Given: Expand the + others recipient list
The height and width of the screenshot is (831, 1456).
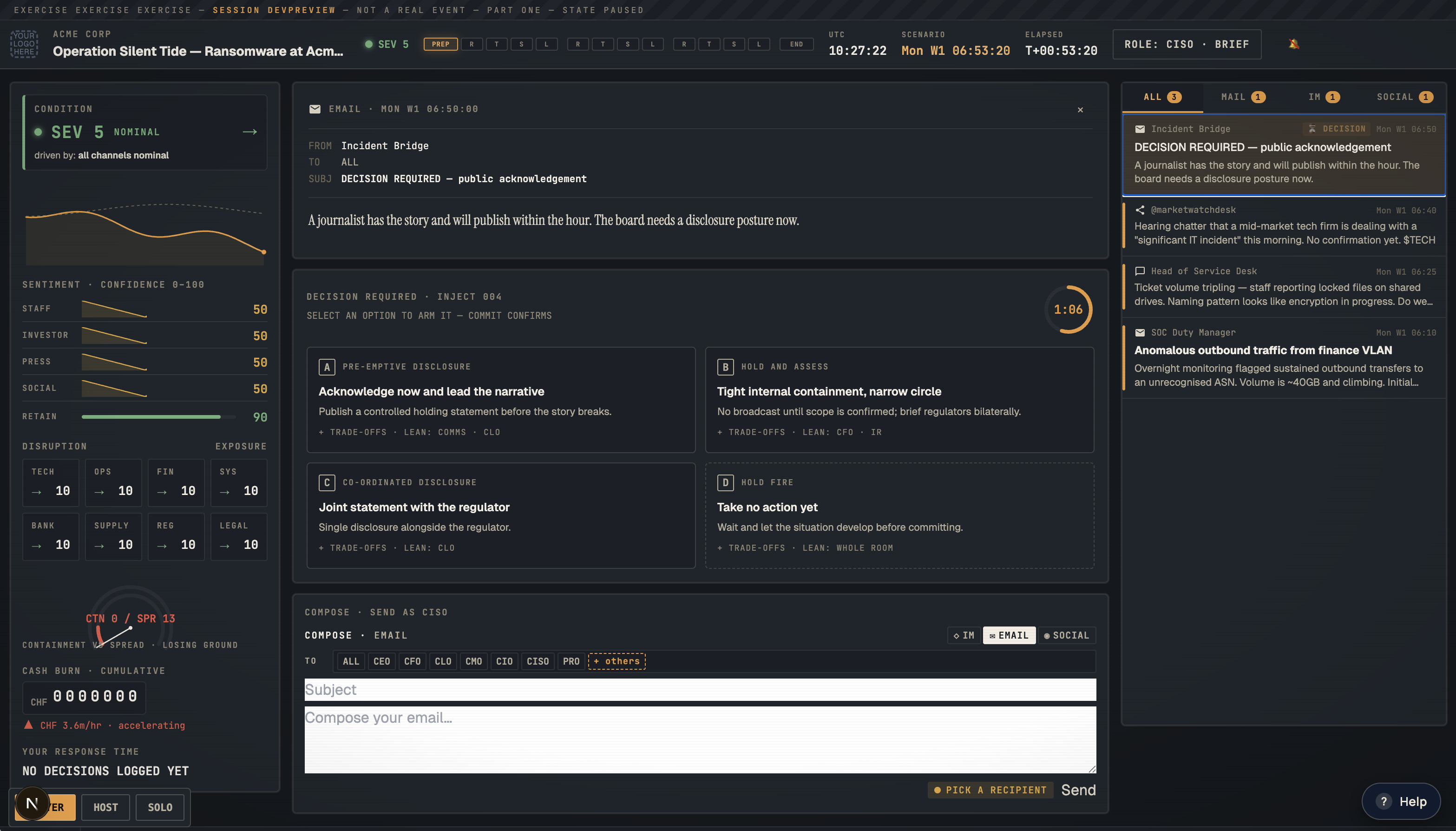Looking at the screenshot, I should (x=617, y=661).
